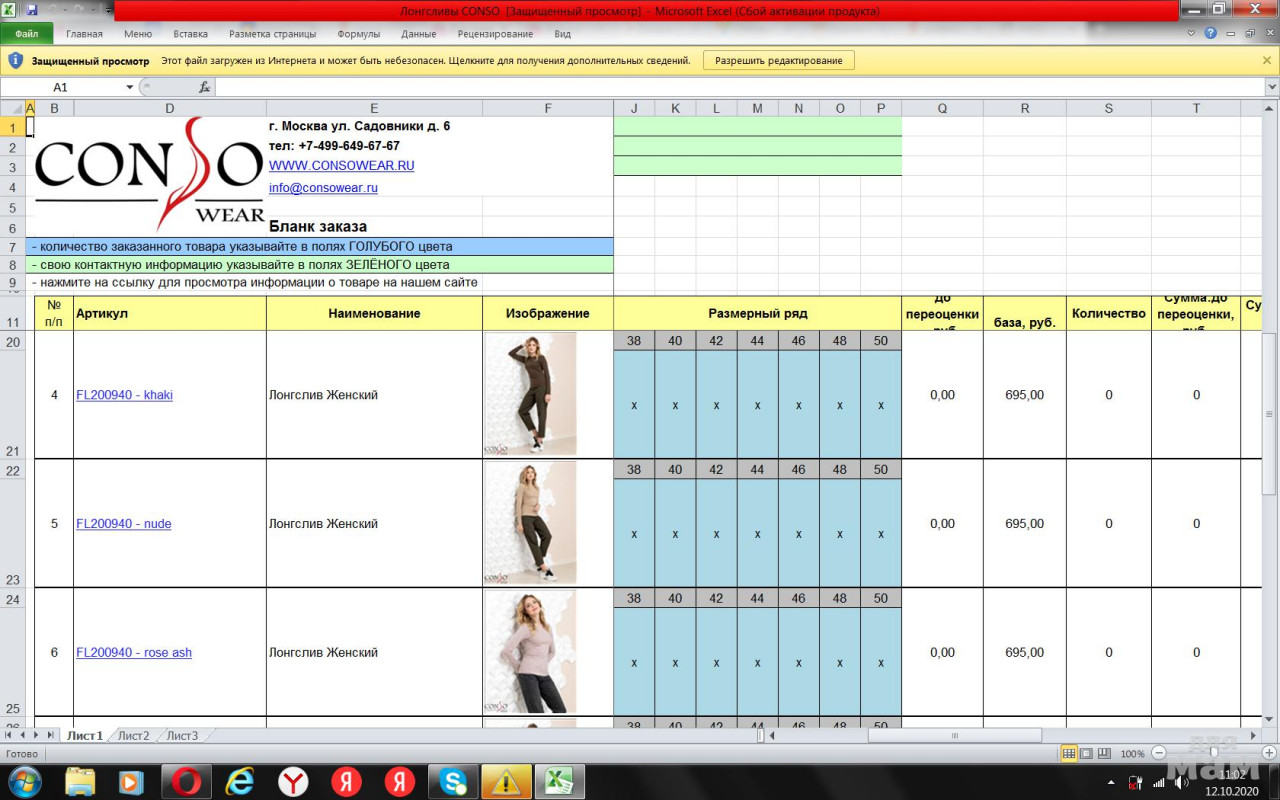Select Normal view mode in status bar

point(1070,753)
